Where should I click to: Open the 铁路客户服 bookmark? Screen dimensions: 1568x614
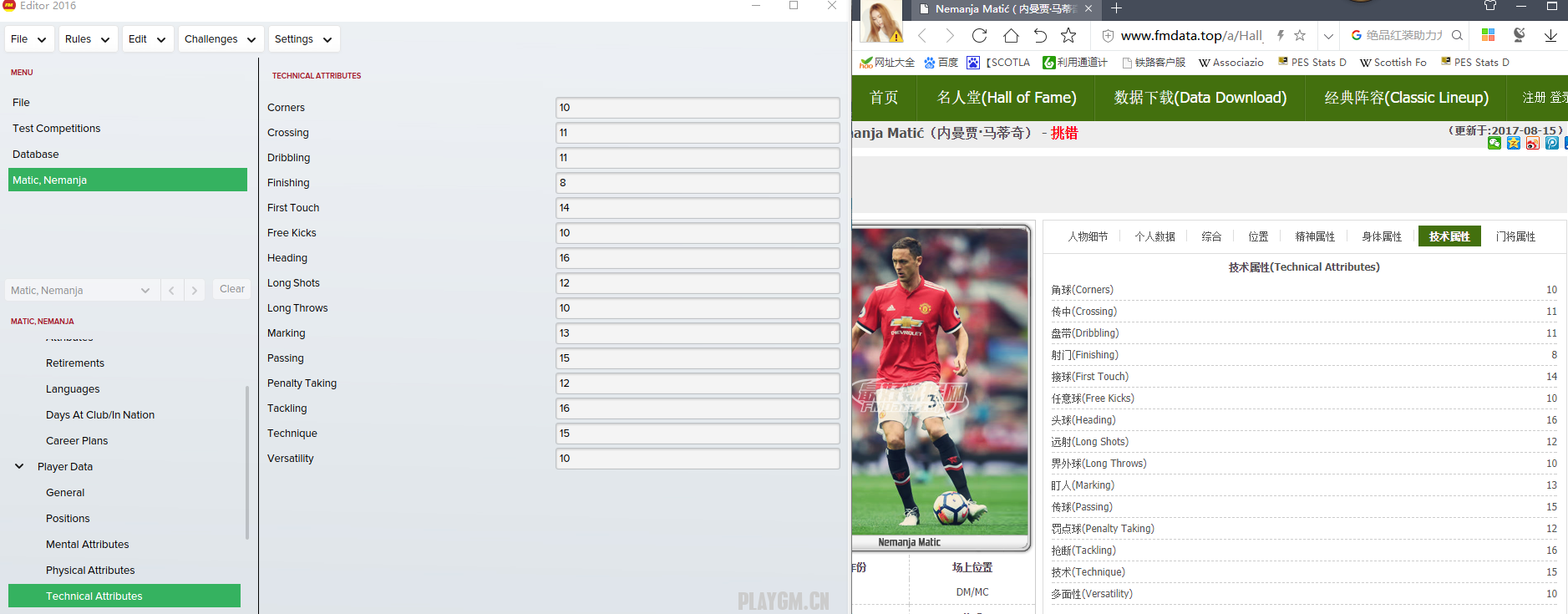pyautogui.click(x=1154, y=63)
